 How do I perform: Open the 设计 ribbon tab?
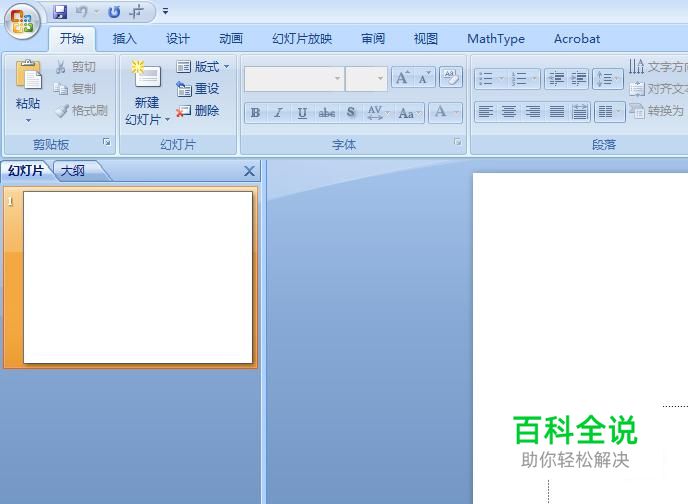point(178,39)
